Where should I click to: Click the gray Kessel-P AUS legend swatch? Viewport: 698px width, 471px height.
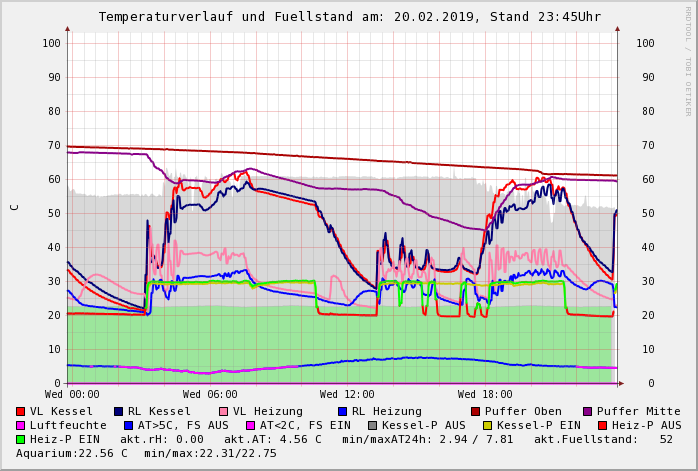[x=373, y=425]
